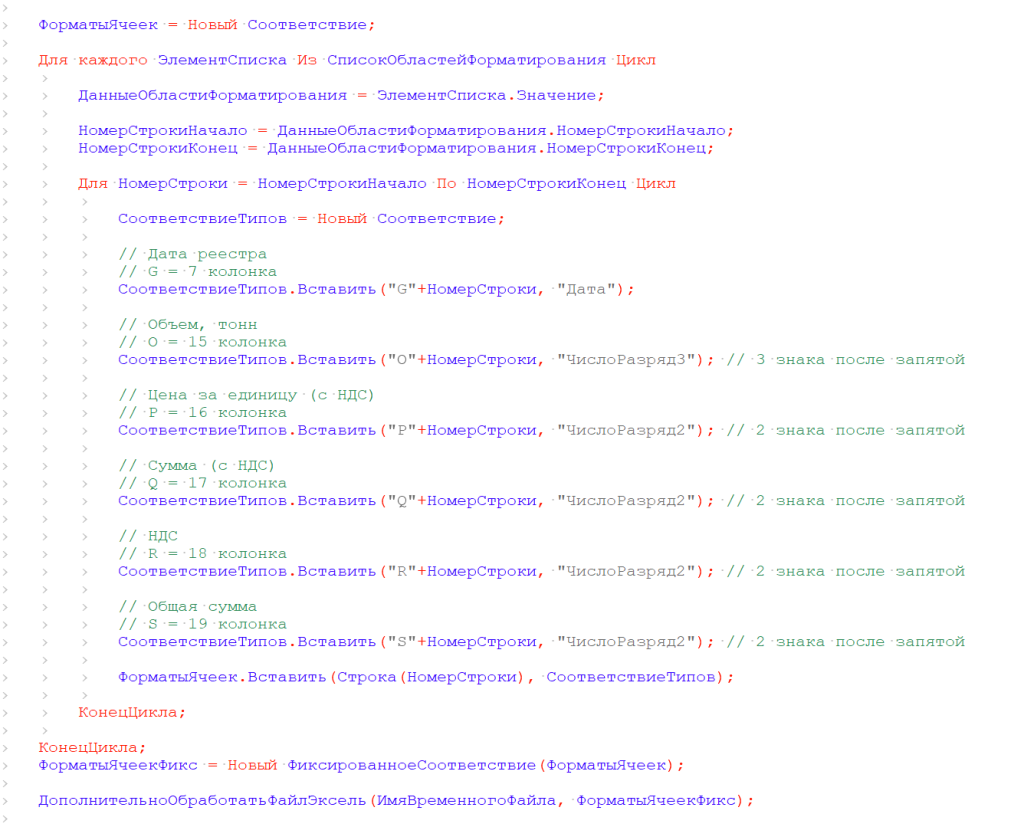Click the СписокОбластейФорматирования identifier
The width and height of the screenshot is (1024, 827).
click(466, 59)
